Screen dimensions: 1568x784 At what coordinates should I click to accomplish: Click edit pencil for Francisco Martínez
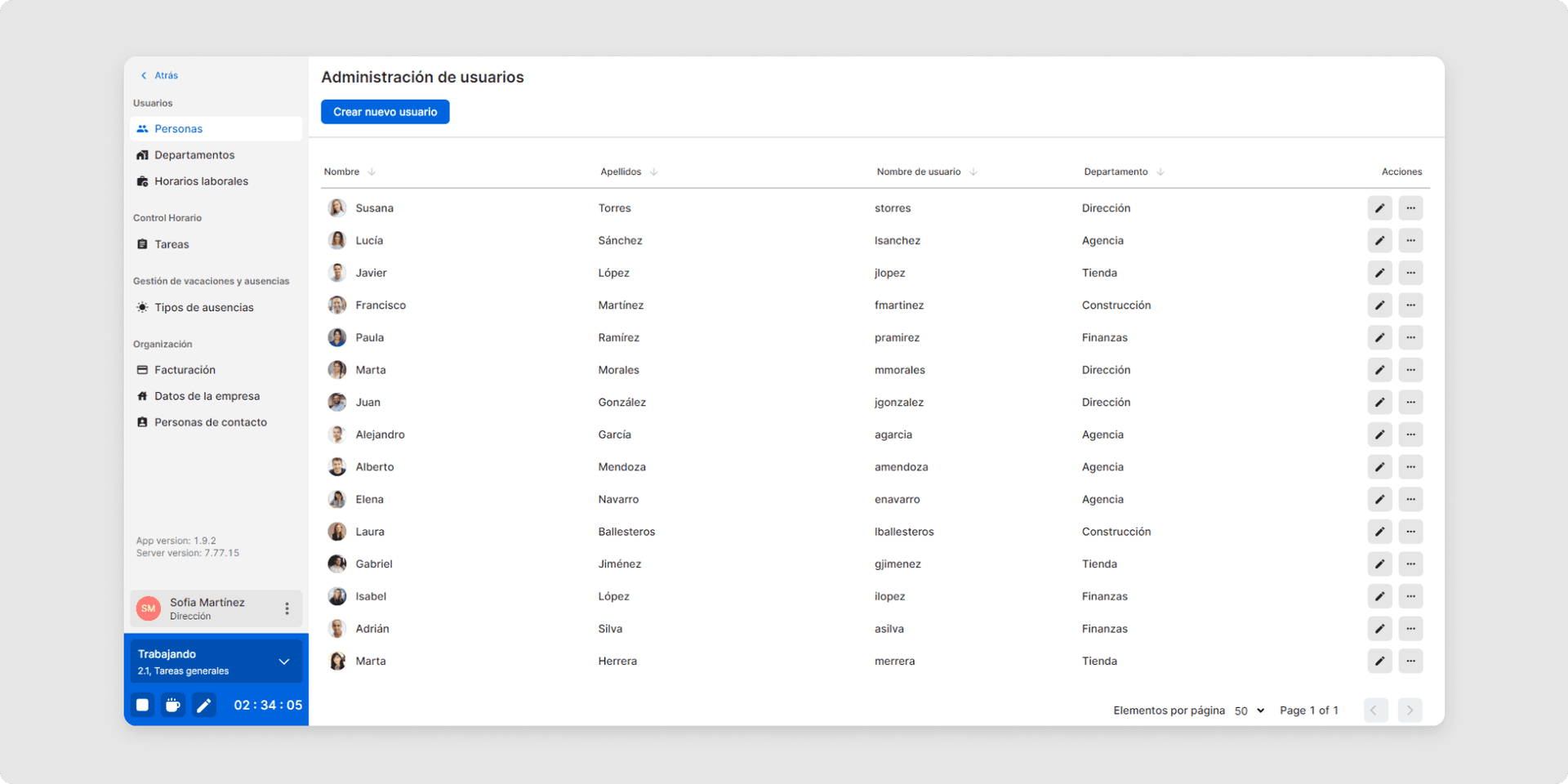point(1379,305)
